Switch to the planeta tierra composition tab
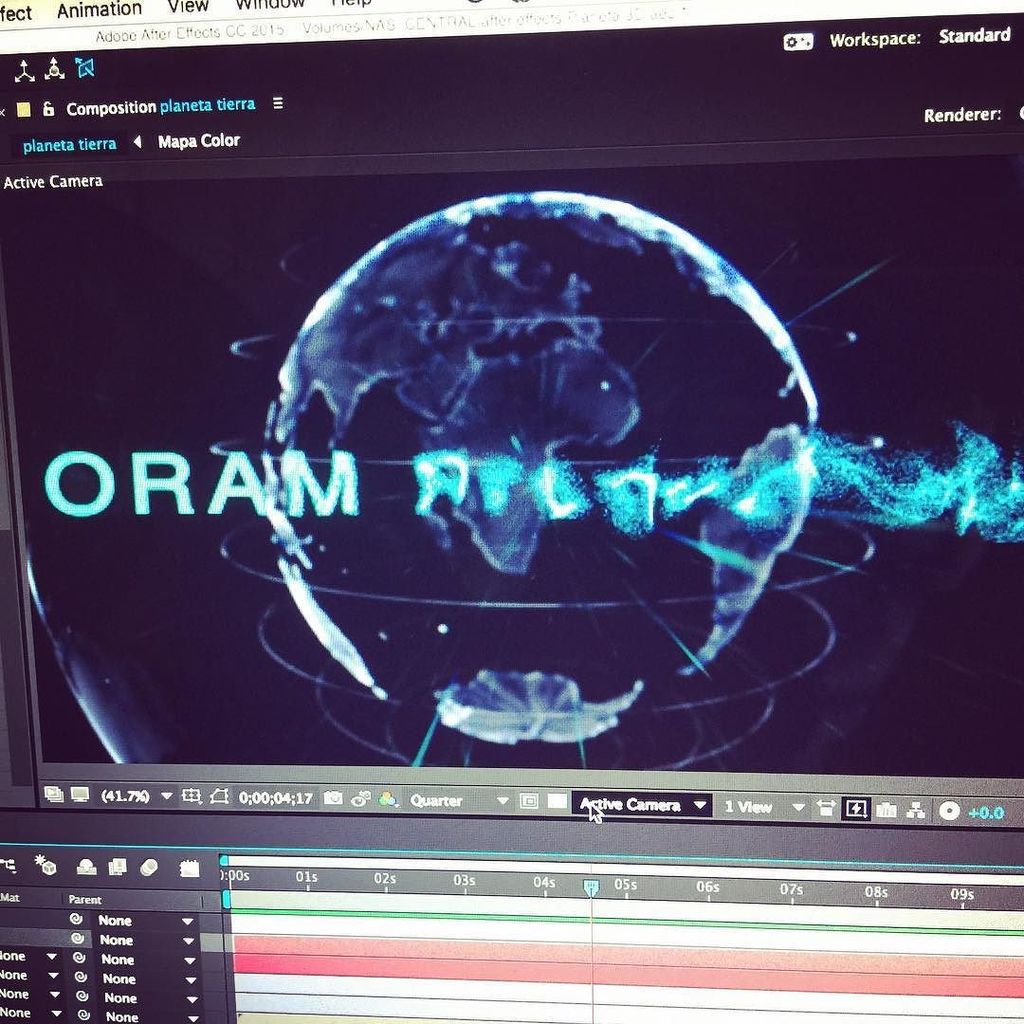This screenshot has height=1024, width=1024. point(68,144)
